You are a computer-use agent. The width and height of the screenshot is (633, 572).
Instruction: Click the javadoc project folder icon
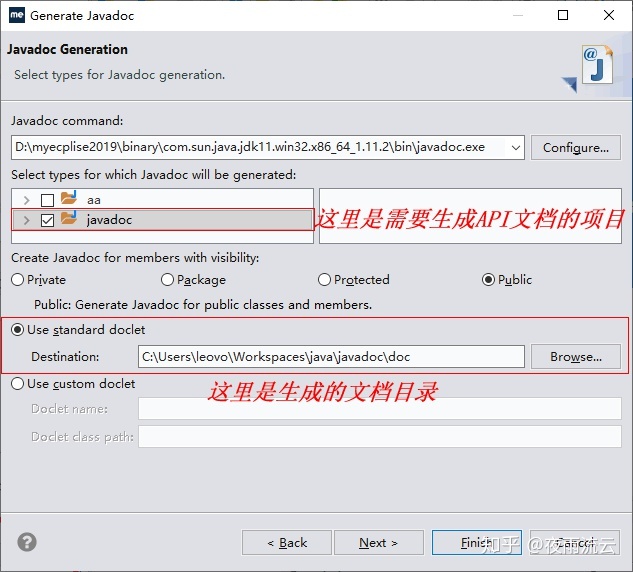[69, 218]
